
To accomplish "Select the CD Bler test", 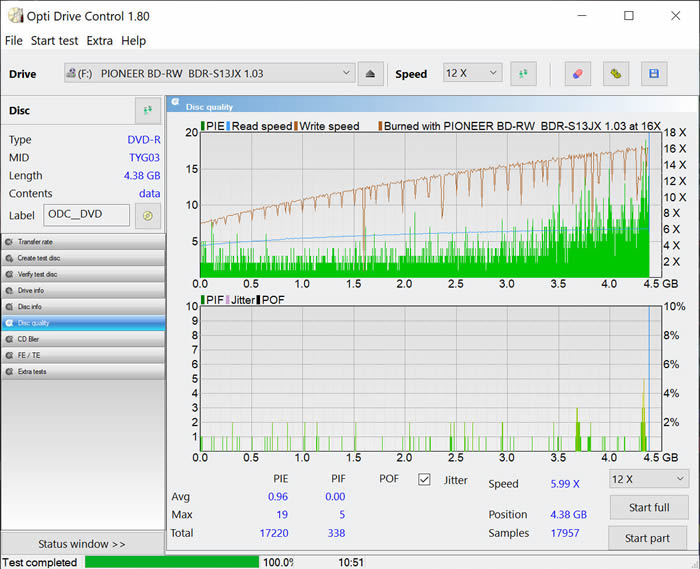I will pos(83,339).
